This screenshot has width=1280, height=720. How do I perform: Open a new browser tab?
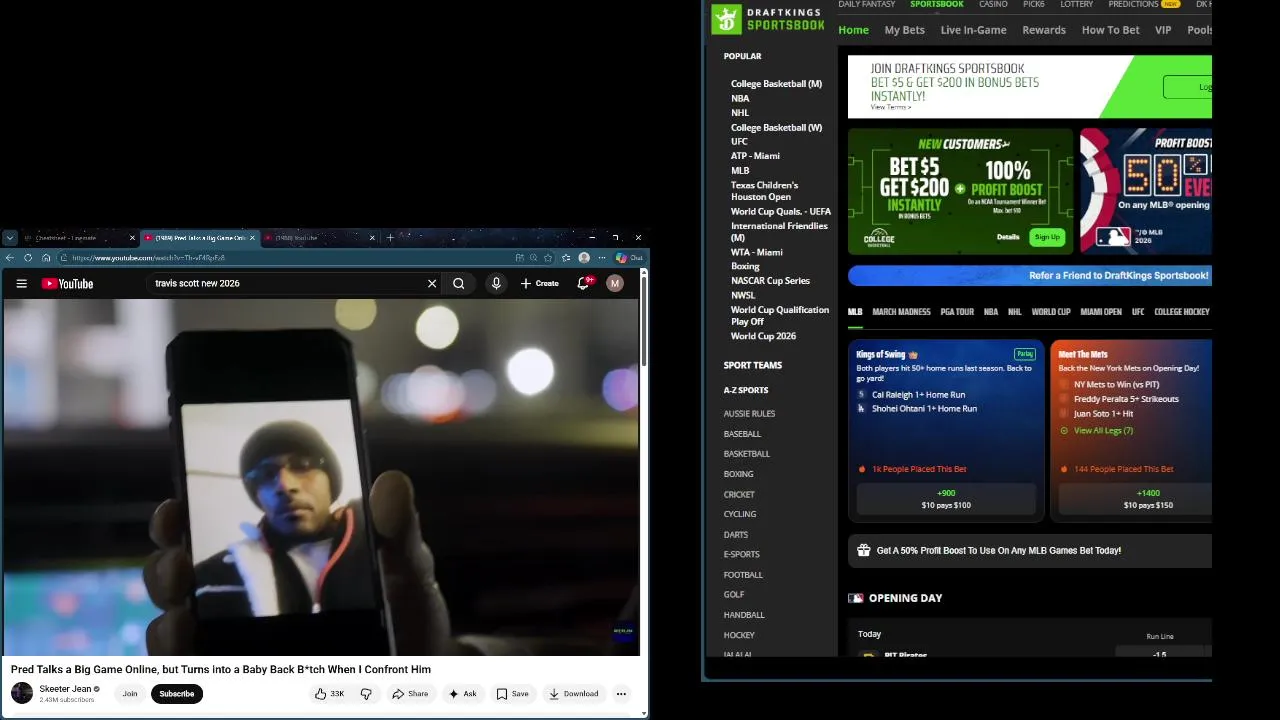pos(390,238)
